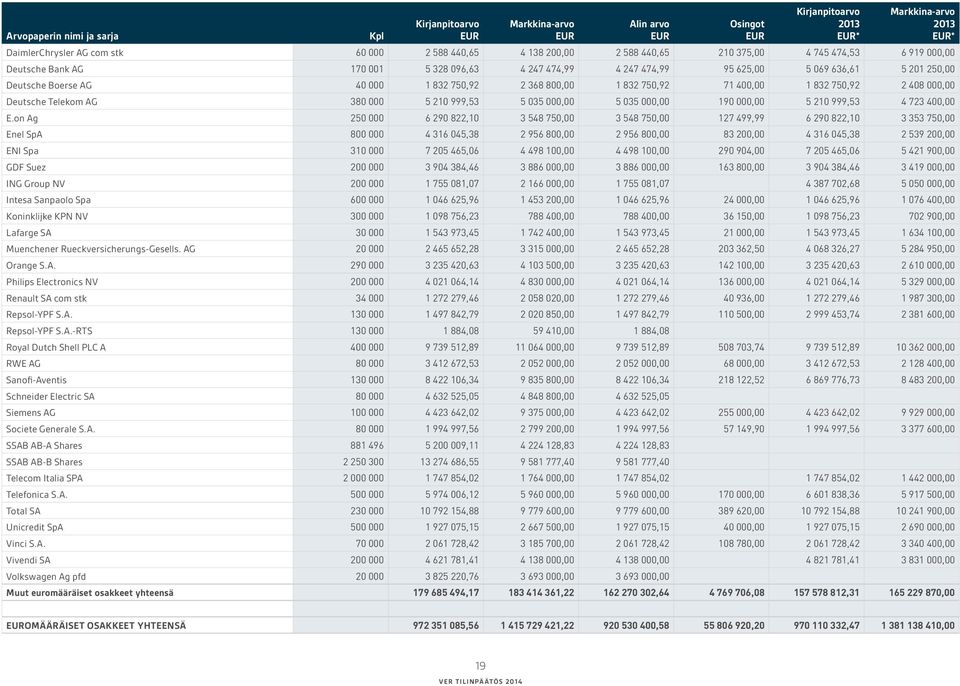Select the 'RWE AG' row name
Image resolution: width=960 pixels, height=686 pixels.
(23, 364)
